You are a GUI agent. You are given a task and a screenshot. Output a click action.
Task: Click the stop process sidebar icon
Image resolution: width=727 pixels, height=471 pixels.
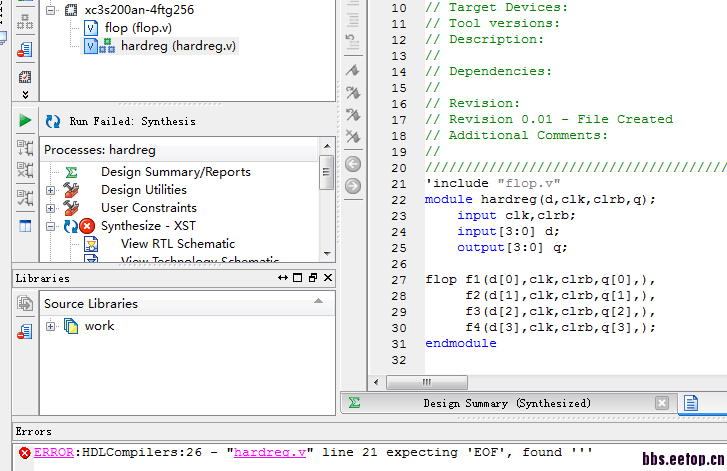(x=25, y=170)
